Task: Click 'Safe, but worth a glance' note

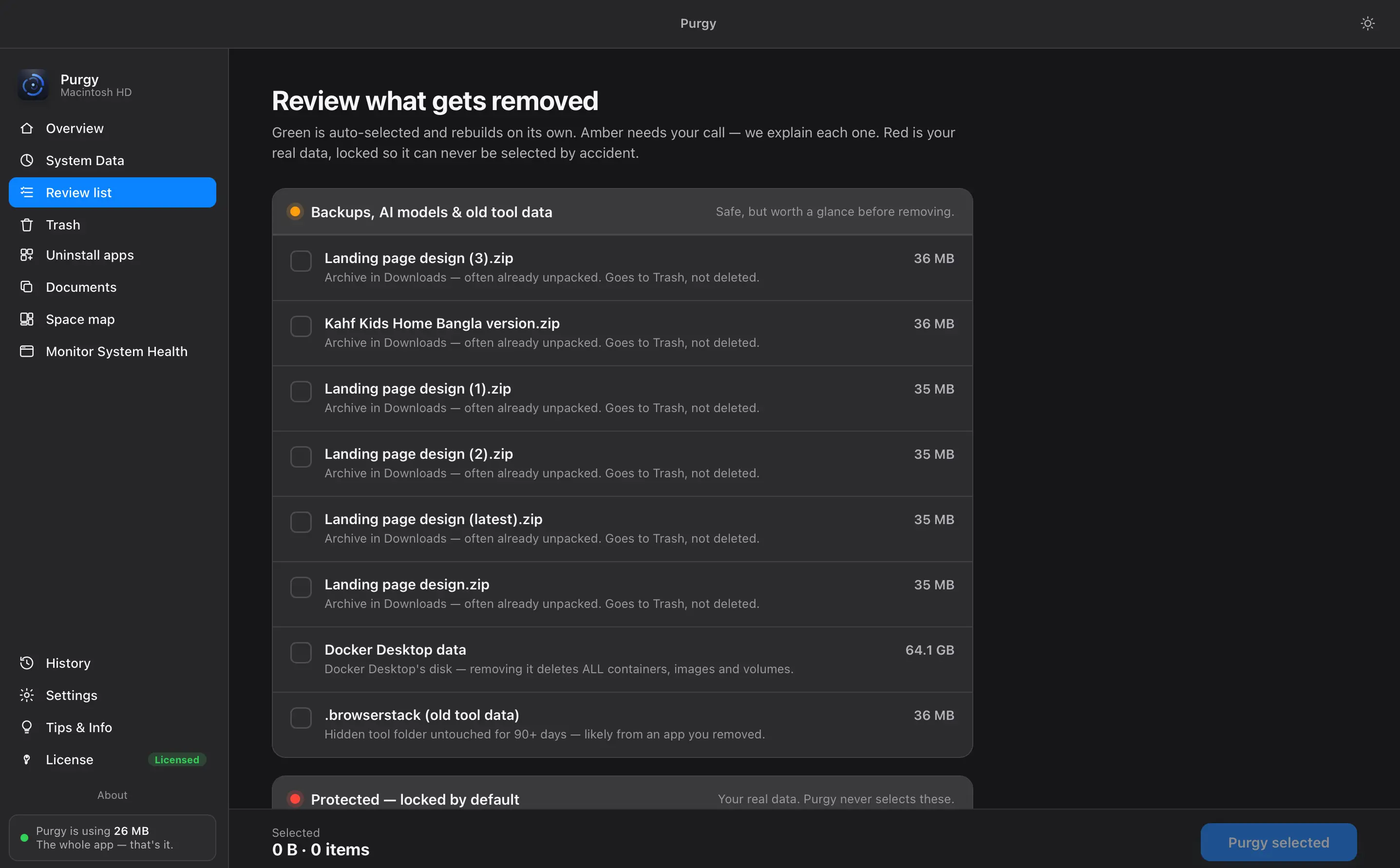Action: click(x=834, y=212)
